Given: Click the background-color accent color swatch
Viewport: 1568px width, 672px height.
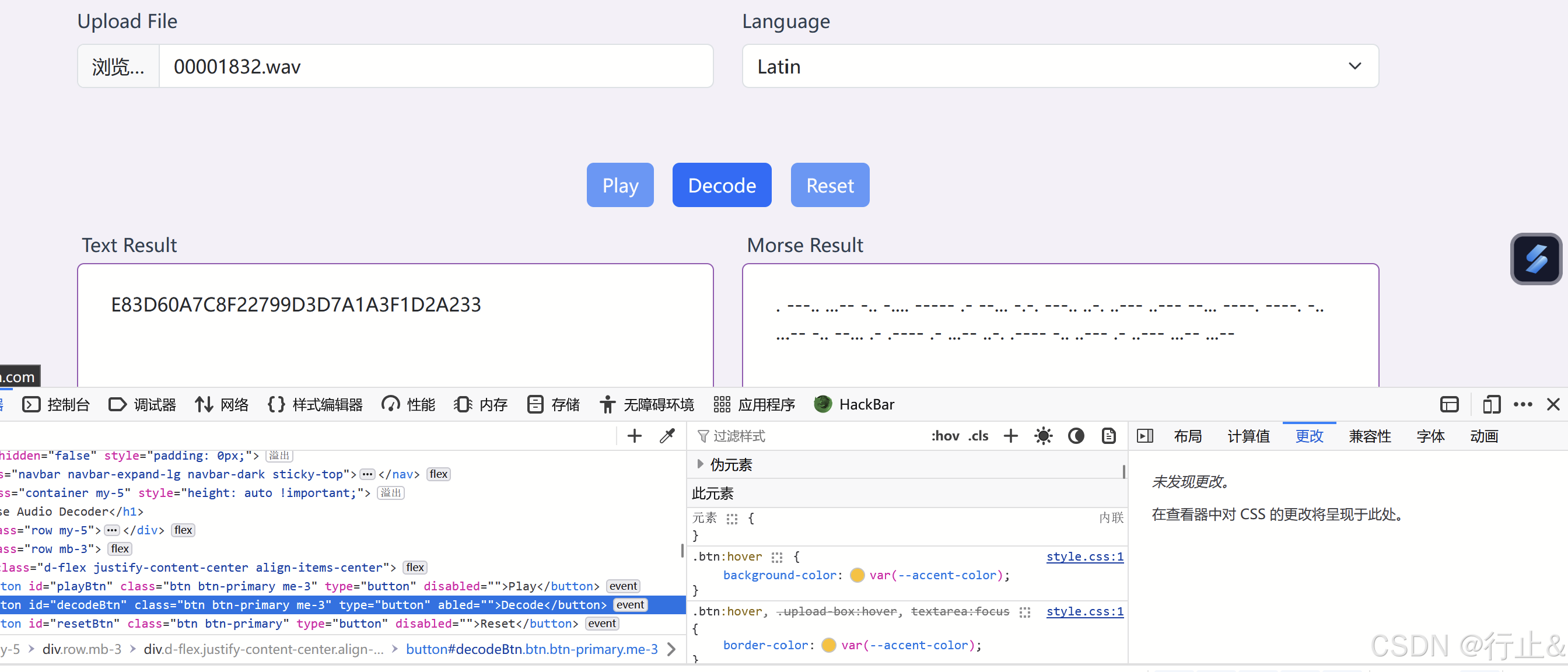Looking at the screenshot, I should [857, 575].
